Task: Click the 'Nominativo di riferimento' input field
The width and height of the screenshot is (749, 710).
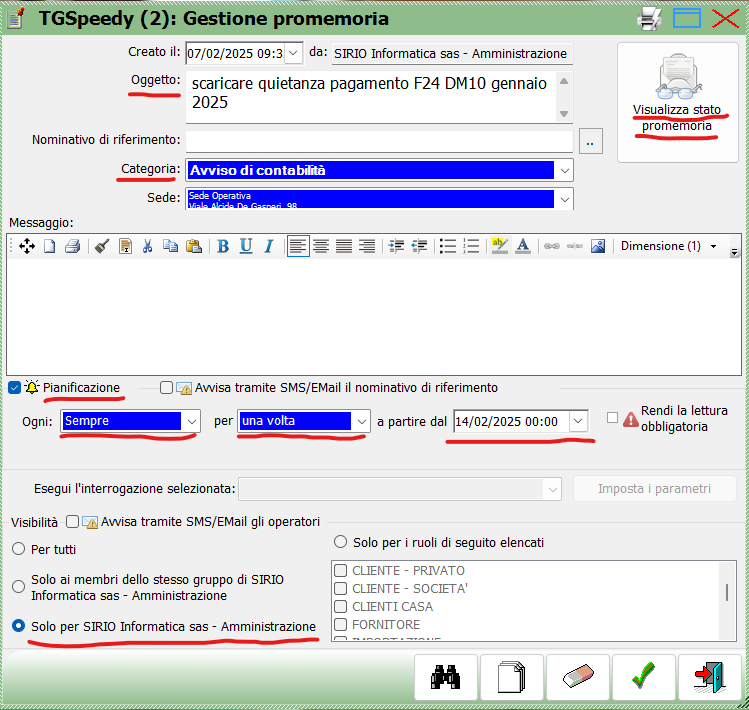Action: (378, 141)
